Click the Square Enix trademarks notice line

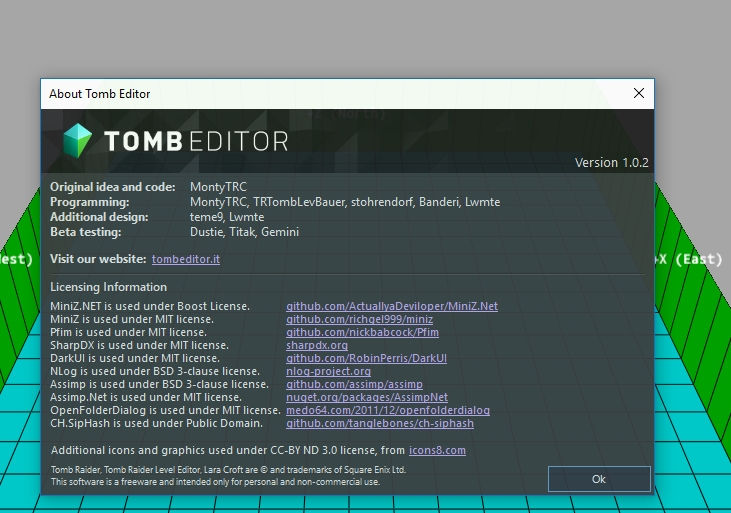pyautogui.click(x=228, y=470)
